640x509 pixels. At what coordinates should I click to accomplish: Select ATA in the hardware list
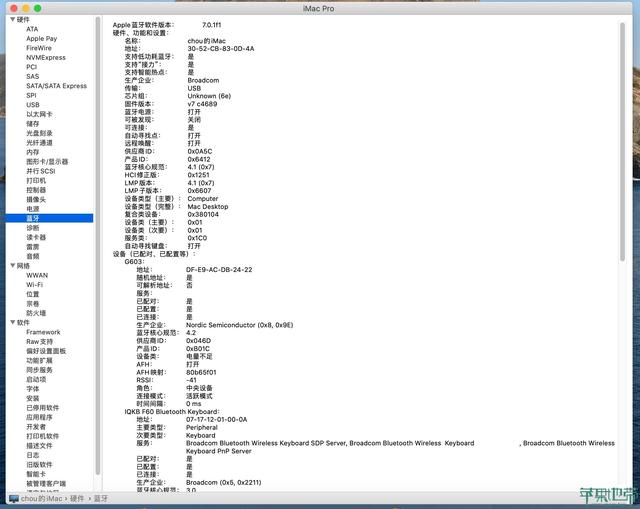[x=32, y=29]
